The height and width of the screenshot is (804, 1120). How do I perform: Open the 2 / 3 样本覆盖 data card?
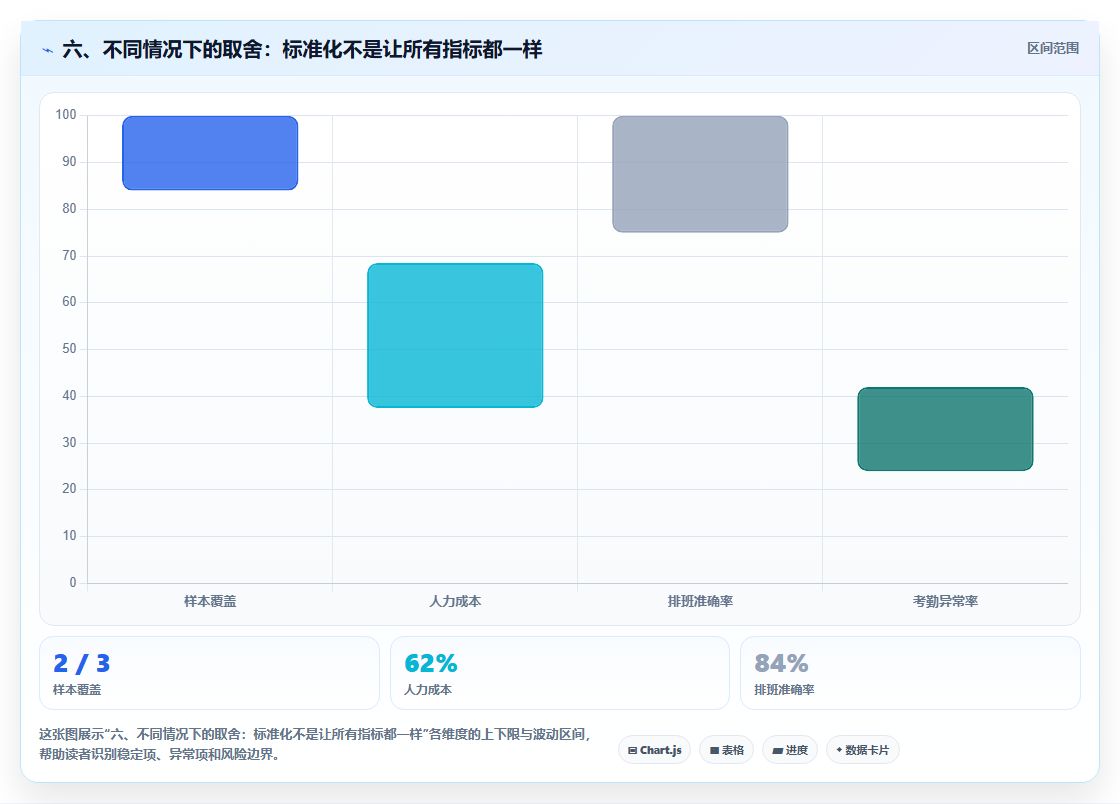click(209, 673)
